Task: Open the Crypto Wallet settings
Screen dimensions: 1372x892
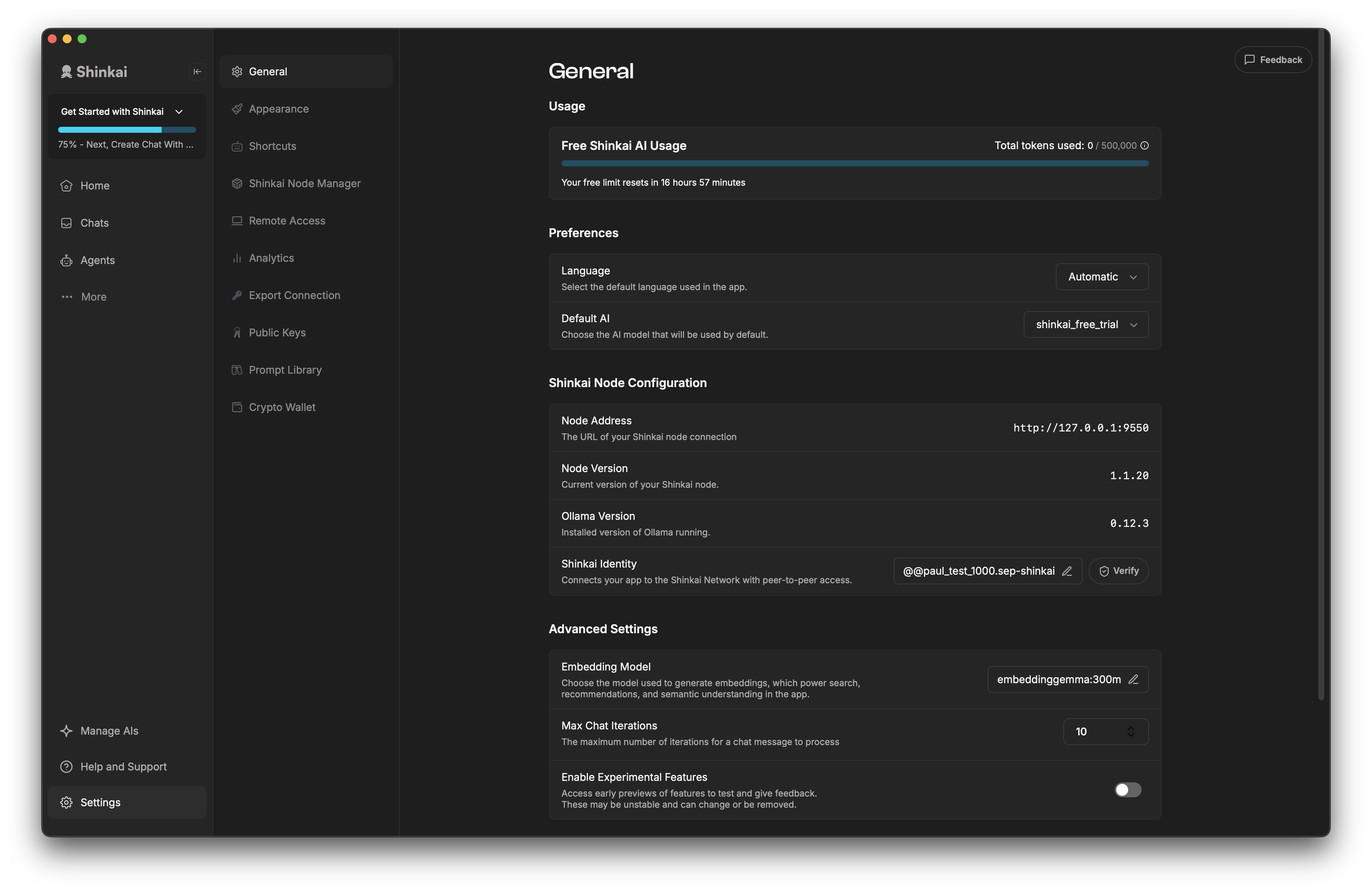Action: (282, 406)
